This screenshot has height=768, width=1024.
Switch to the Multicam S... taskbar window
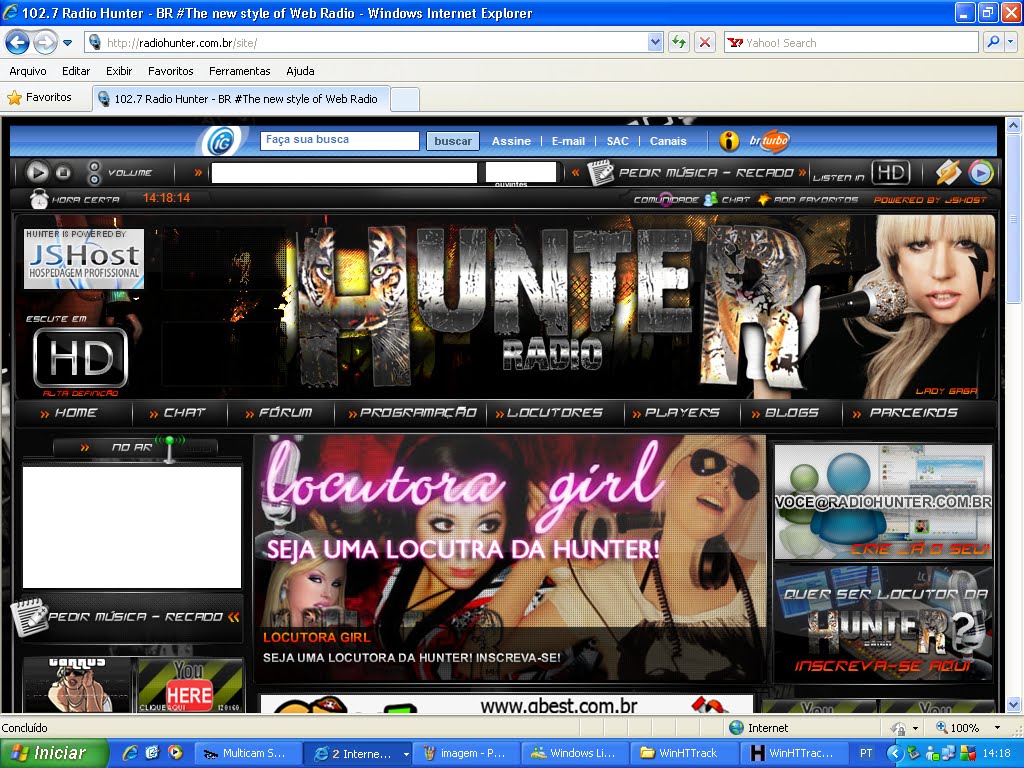pos(249,753)
